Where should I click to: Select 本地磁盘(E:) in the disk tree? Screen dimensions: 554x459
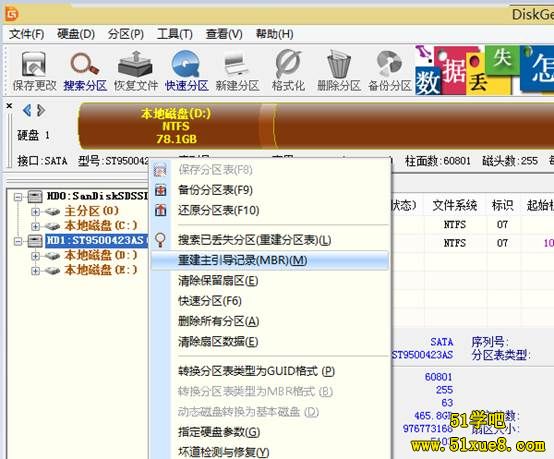[x=101, y=270]
